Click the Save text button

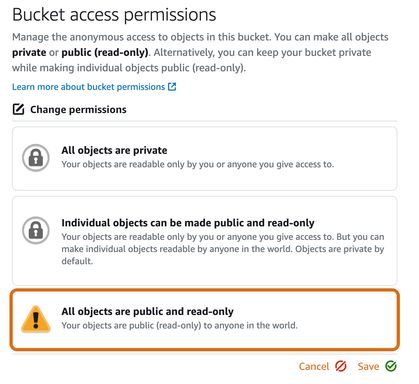tap(368, 366)
